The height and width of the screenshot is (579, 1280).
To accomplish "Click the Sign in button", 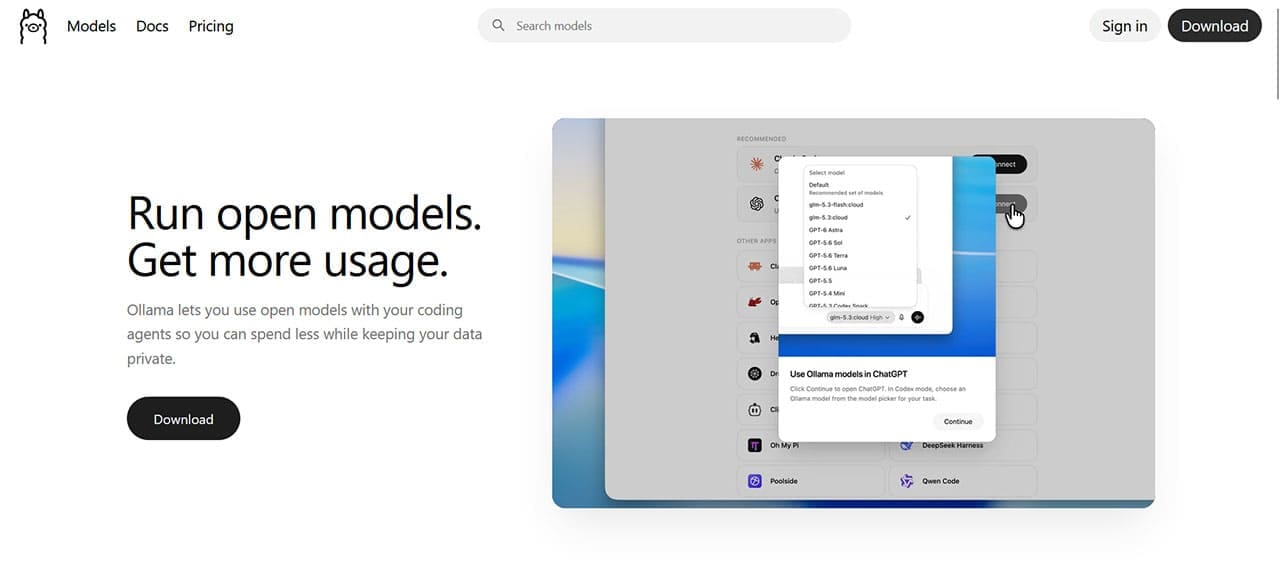I will tap(1125, 26).
